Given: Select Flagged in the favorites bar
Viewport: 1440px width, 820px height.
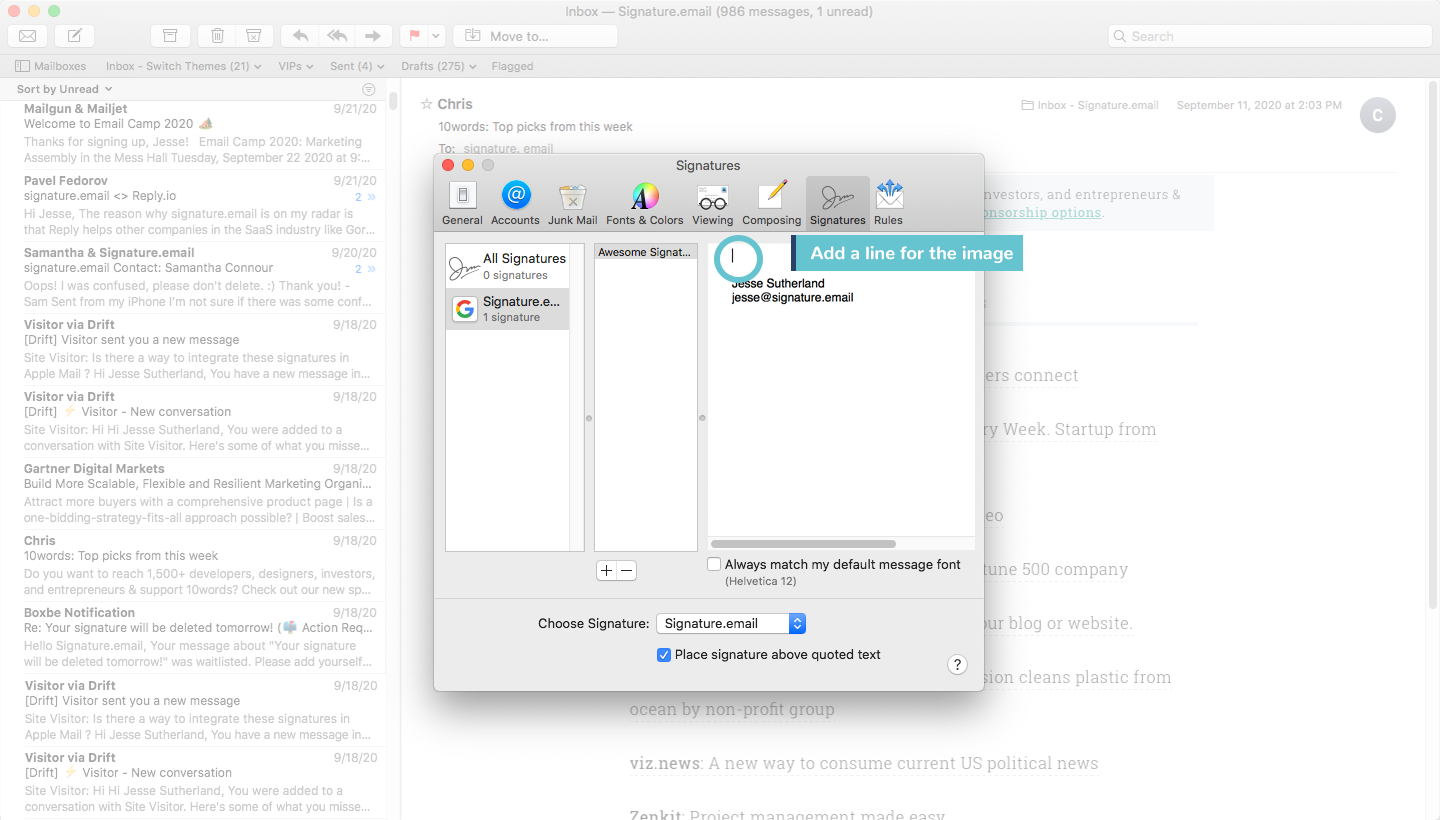Looking at the screenshot, I should [512, 66].
